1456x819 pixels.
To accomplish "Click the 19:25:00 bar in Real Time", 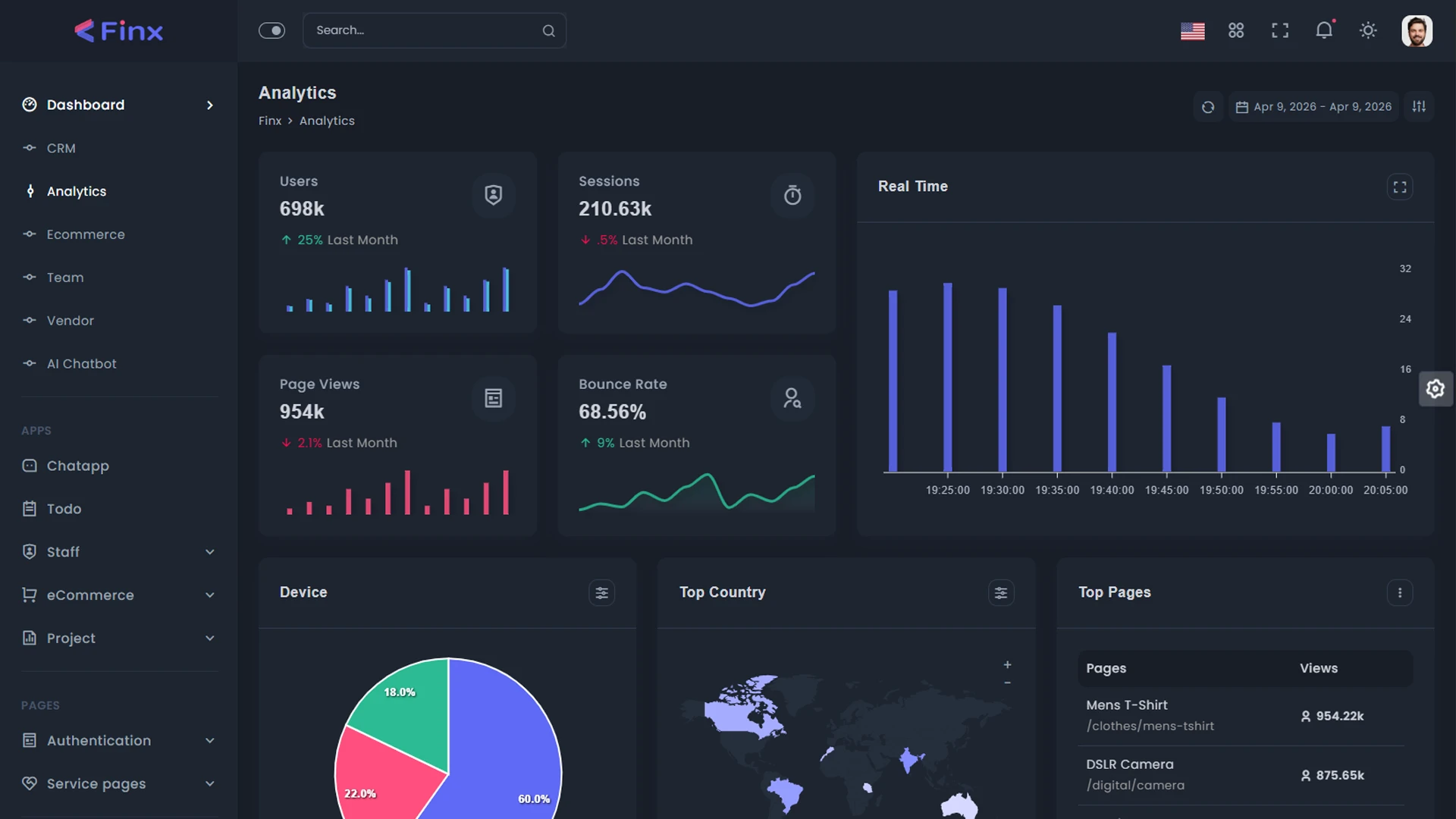I will (x=947, y=378).
